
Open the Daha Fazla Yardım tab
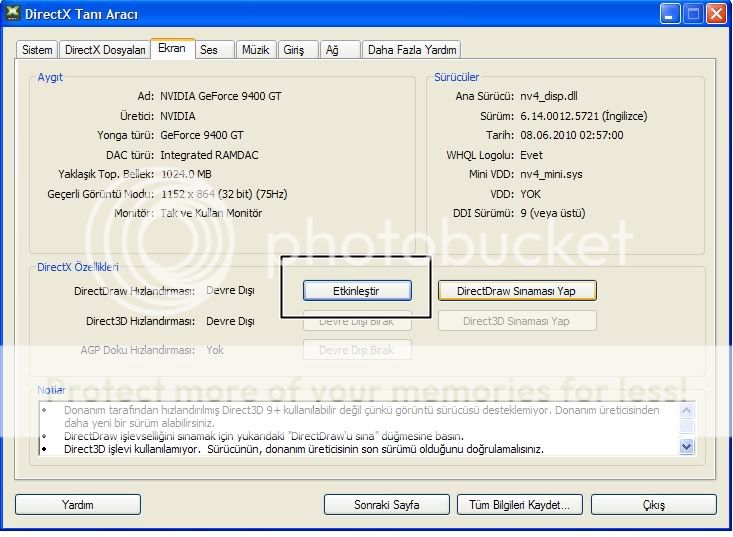pos(411,50)
